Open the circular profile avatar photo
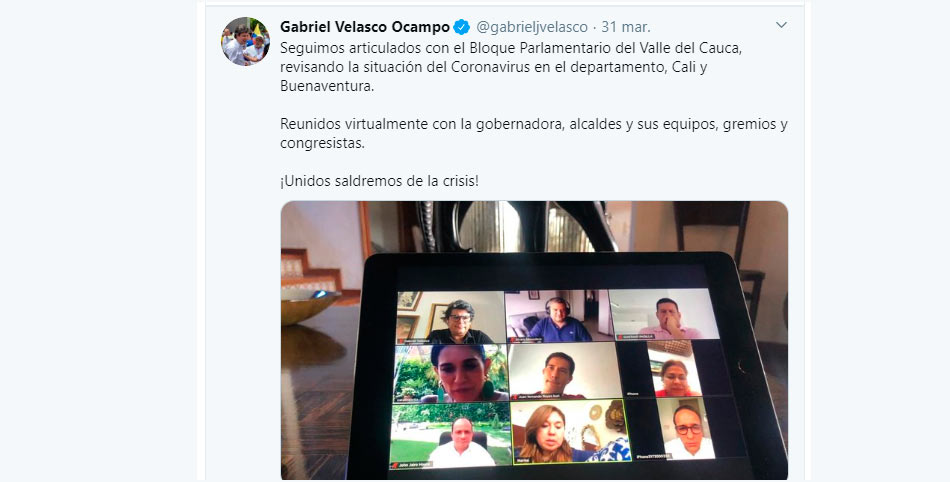 coord(245,41)
